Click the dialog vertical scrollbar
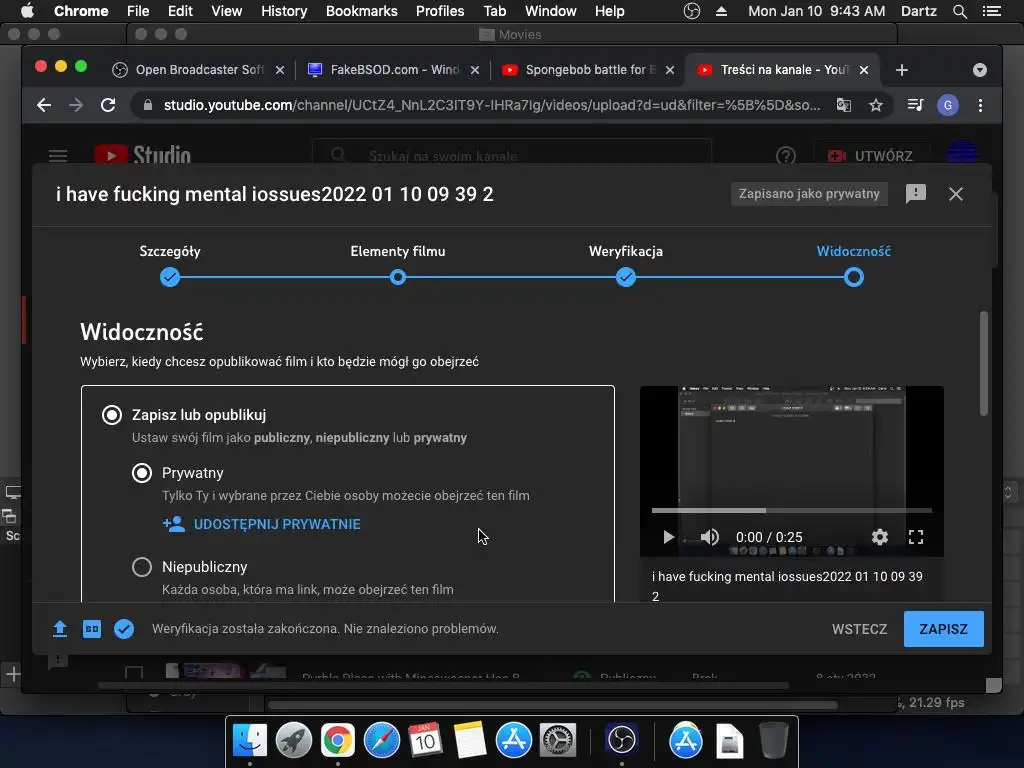The image size is (1024, 768). 984,364
